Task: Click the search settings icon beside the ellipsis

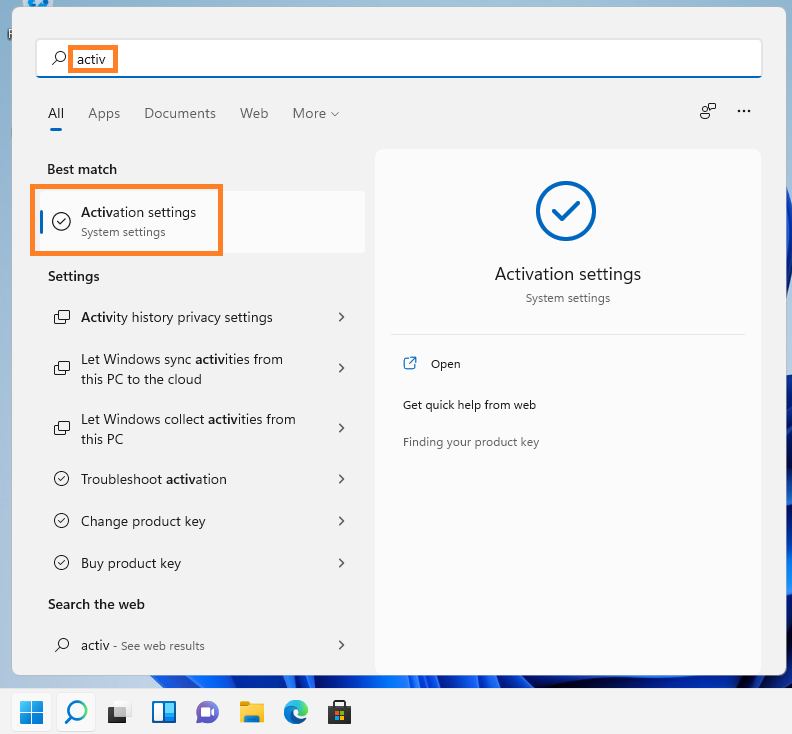Action: (708, 112)
